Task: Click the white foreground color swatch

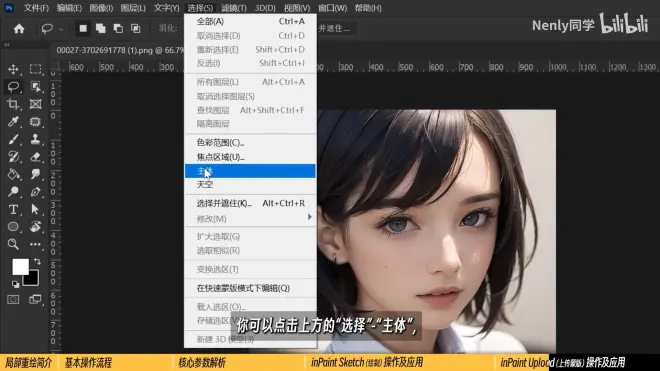Action: point(20,267)
